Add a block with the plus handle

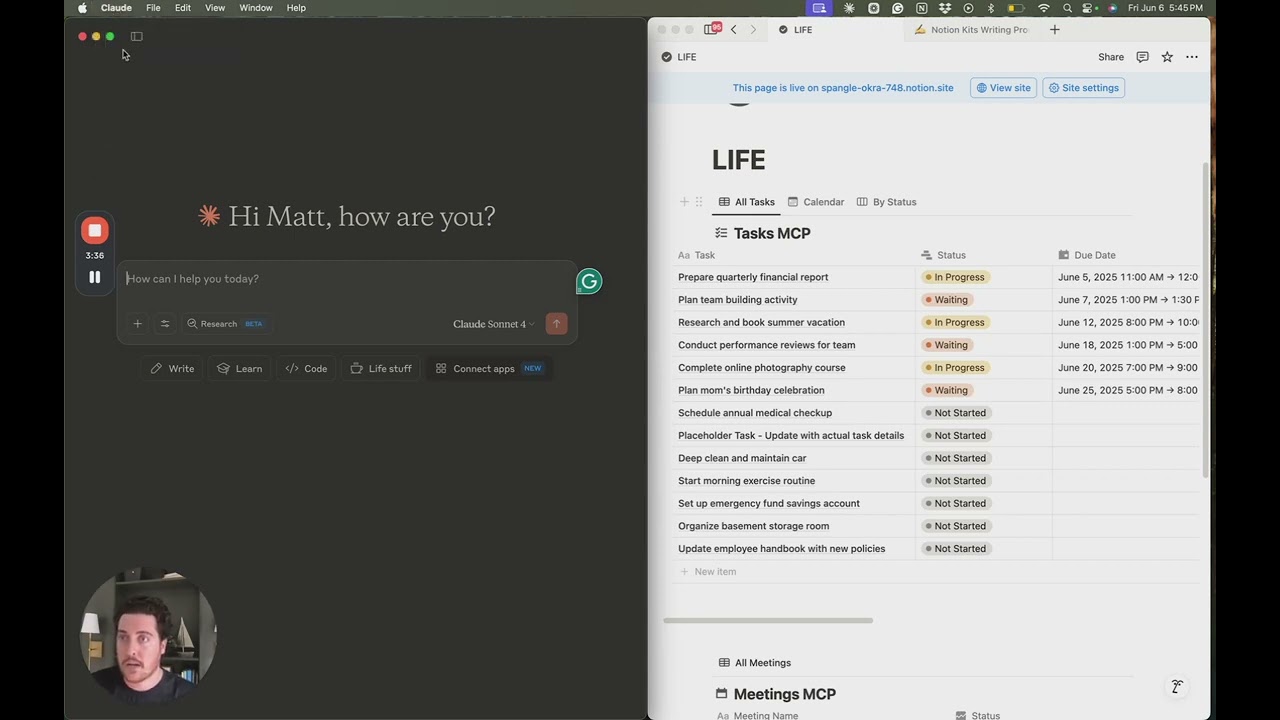click(x=684, y=202)
